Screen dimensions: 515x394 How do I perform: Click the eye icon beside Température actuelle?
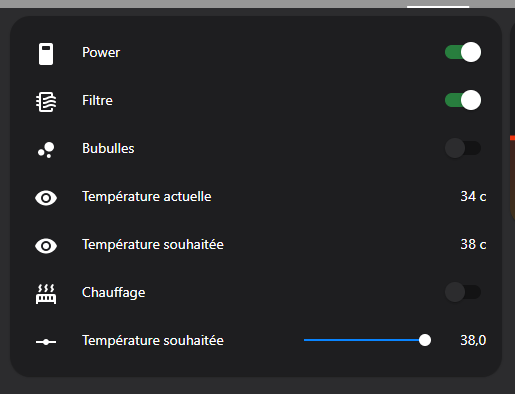pyautogui.click(x=46, y=198)
